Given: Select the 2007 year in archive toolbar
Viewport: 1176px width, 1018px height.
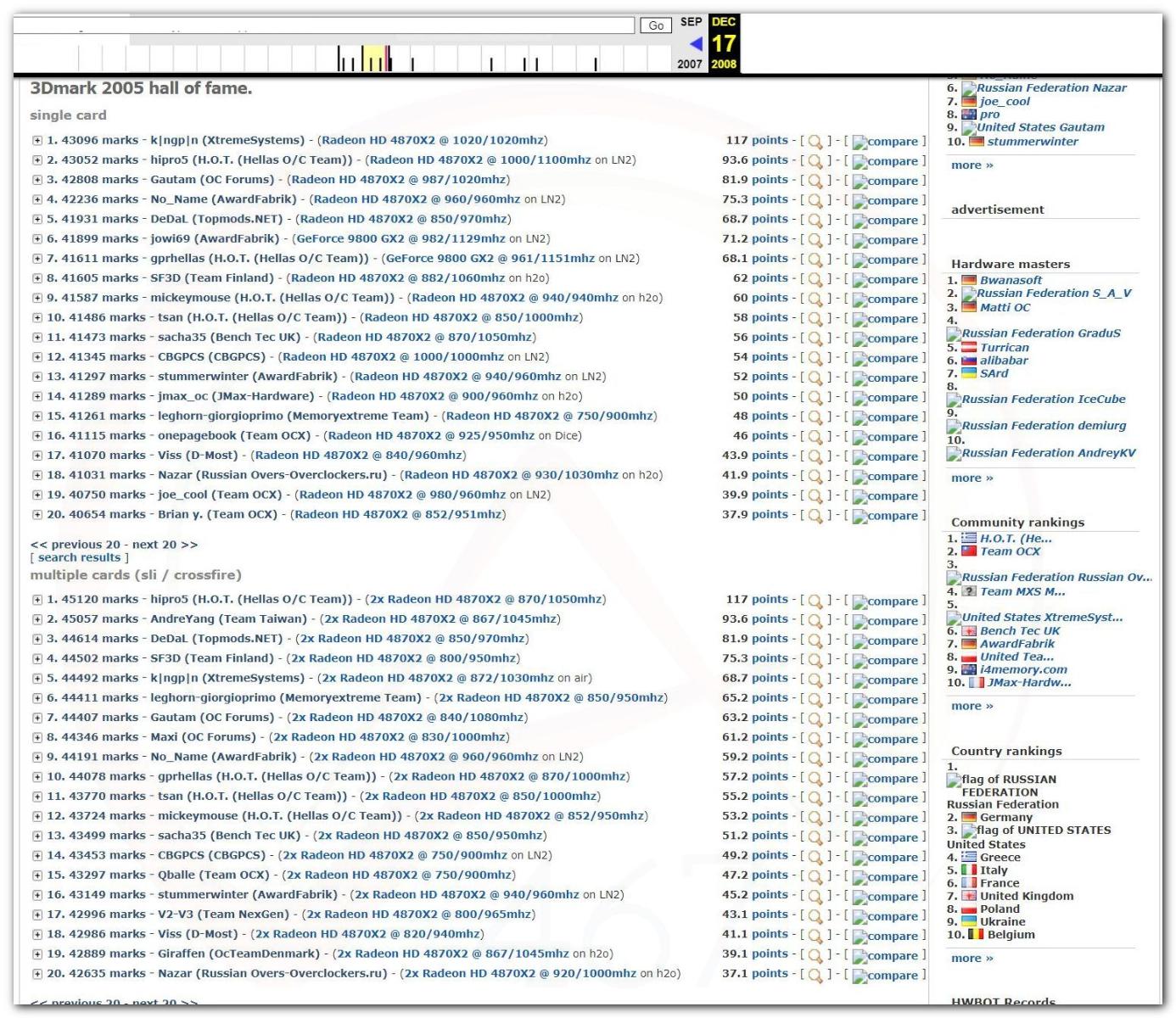Looking at the screenshot, I should point(689,64).
